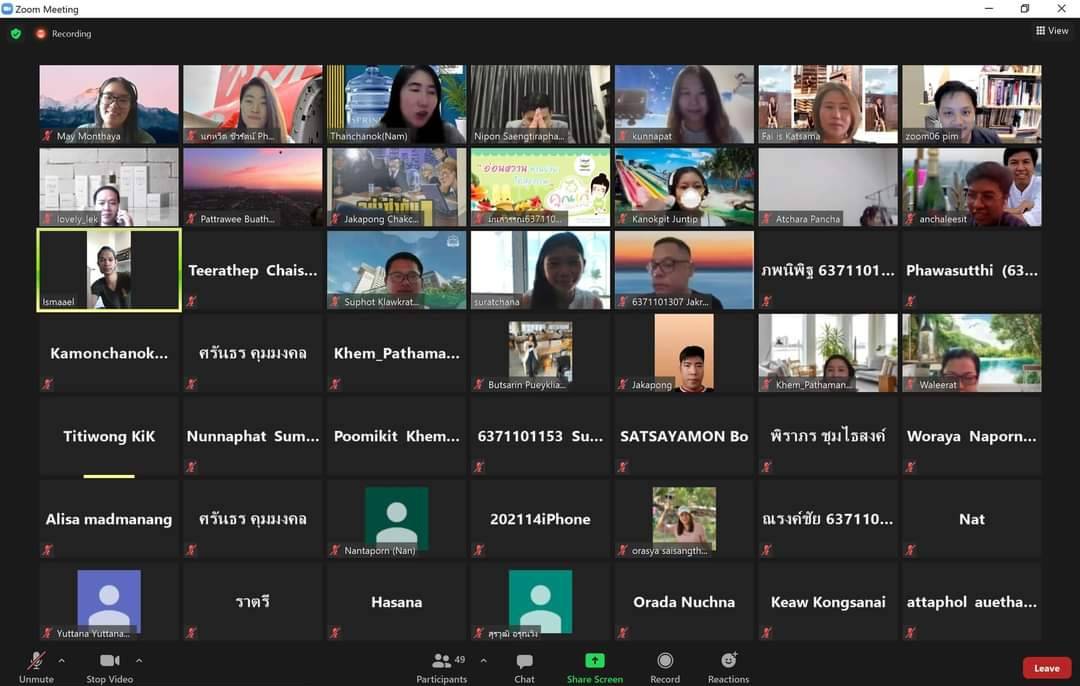This screenshot has width=1080, height=686.
Task: Click the red Recording indicator
Action: [x=42, y=34]
